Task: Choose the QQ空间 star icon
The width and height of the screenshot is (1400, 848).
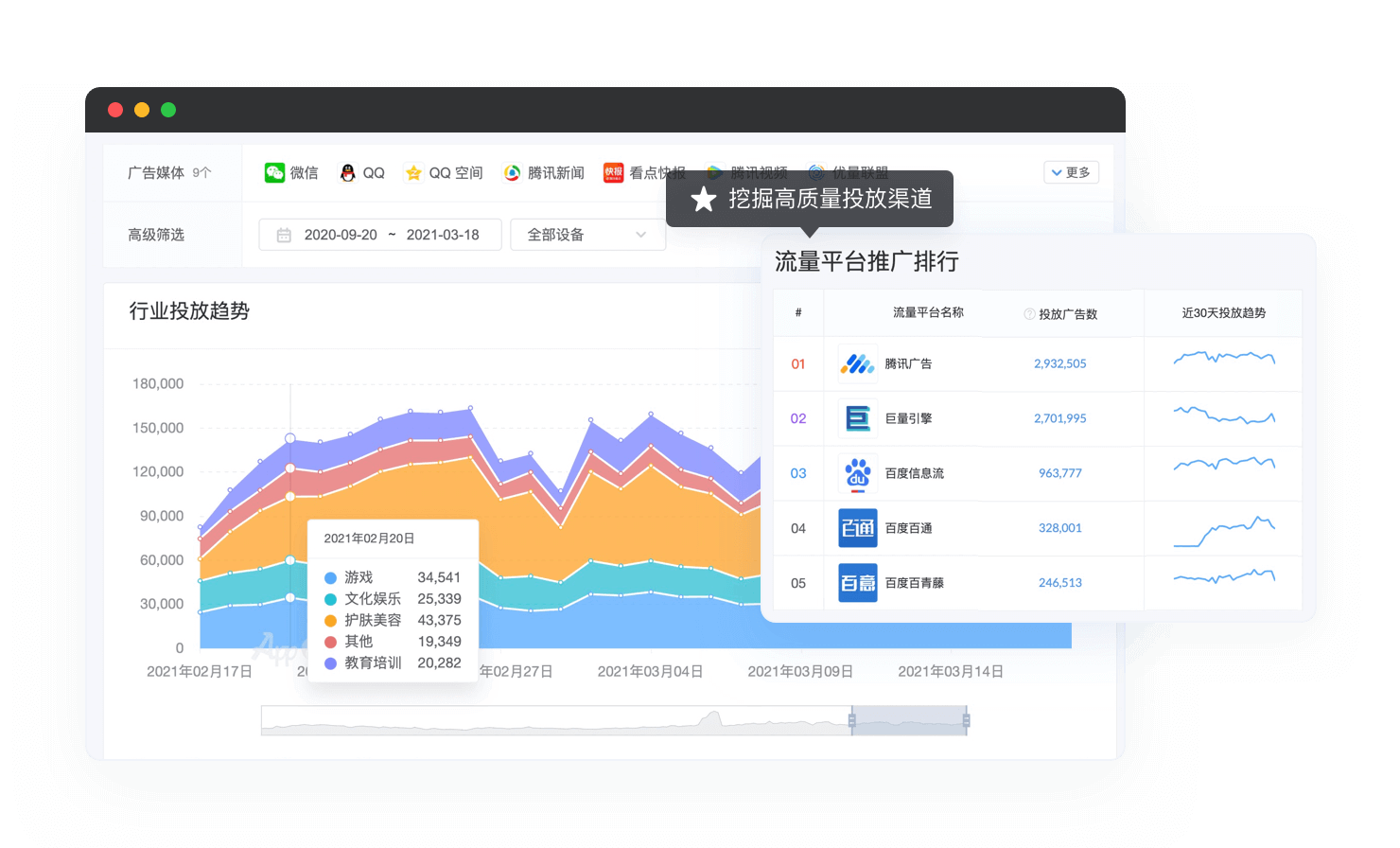Action: [413, 172]
